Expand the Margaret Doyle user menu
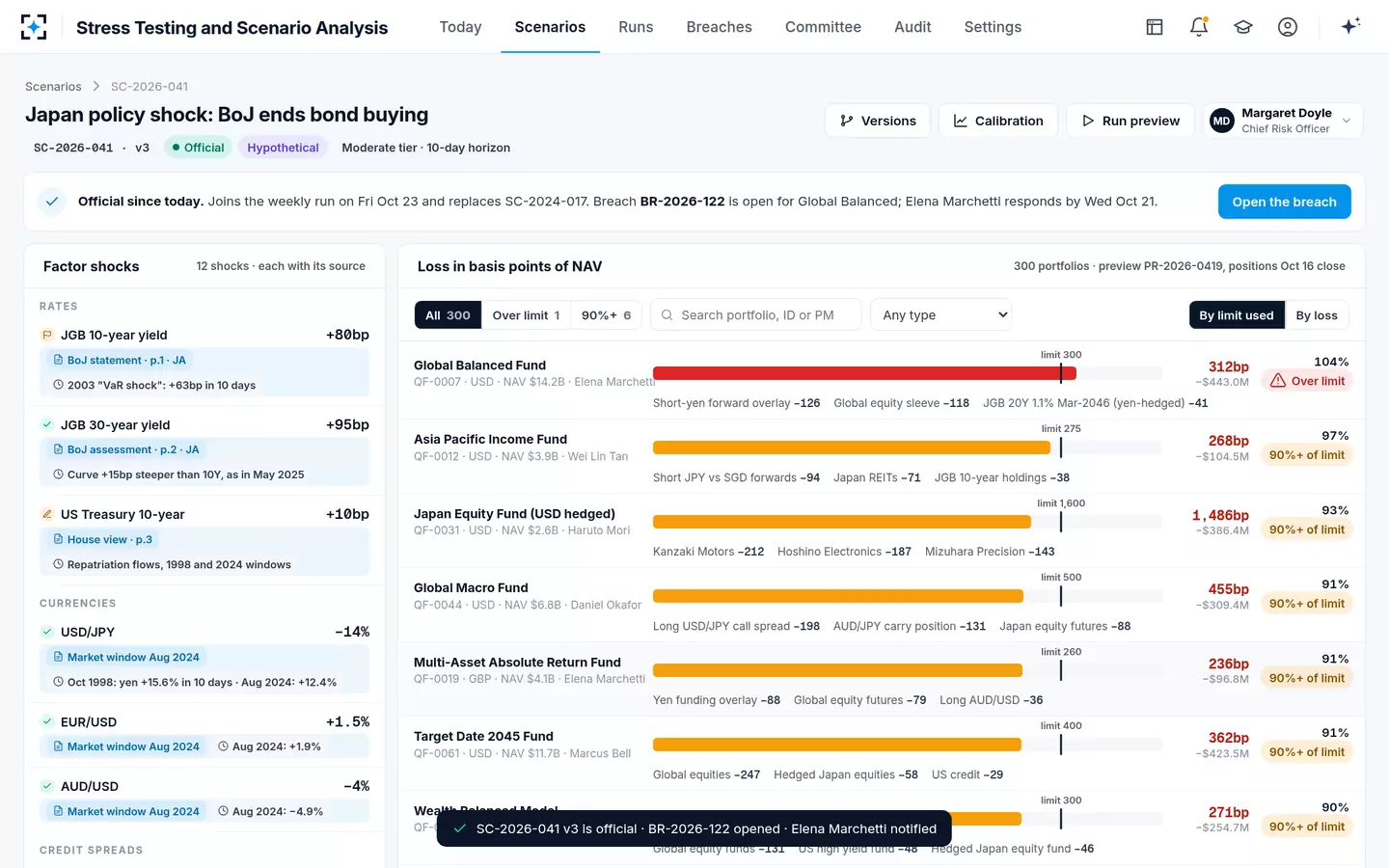The image size is (1389, 868). click(1284, 121)
